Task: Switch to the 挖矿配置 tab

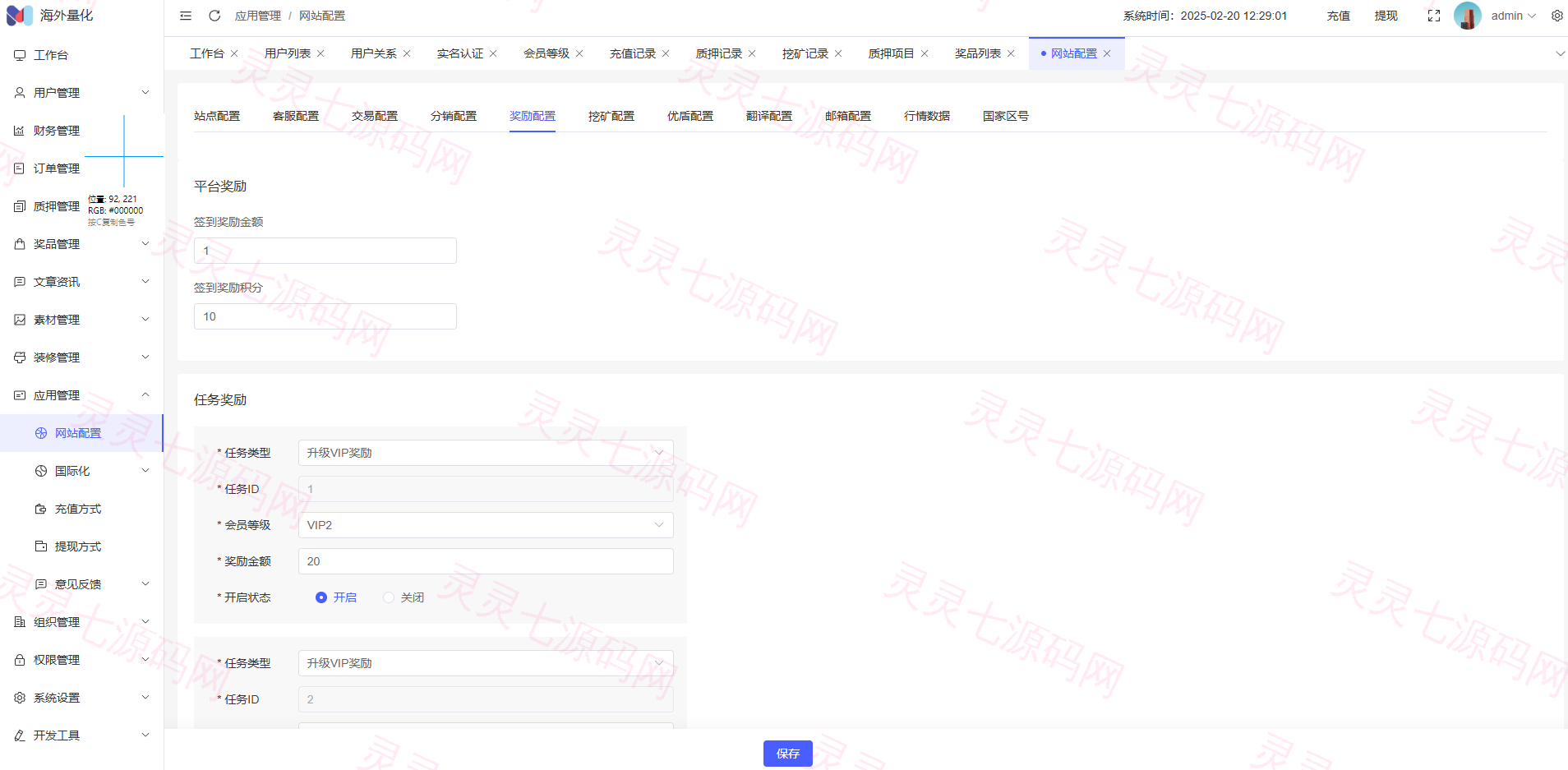Action: coord(611,116)
